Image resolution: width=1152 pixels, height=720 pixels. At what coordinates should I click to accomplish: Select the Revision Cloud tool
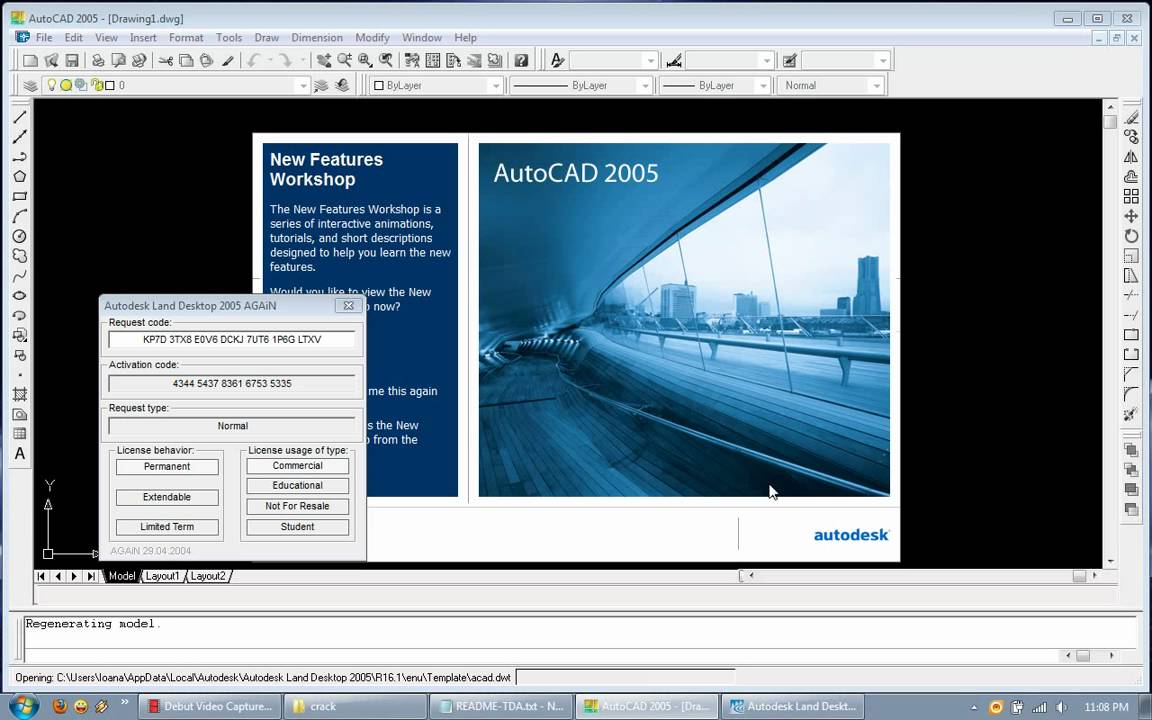pyautogui.click(x=20, y=256)
